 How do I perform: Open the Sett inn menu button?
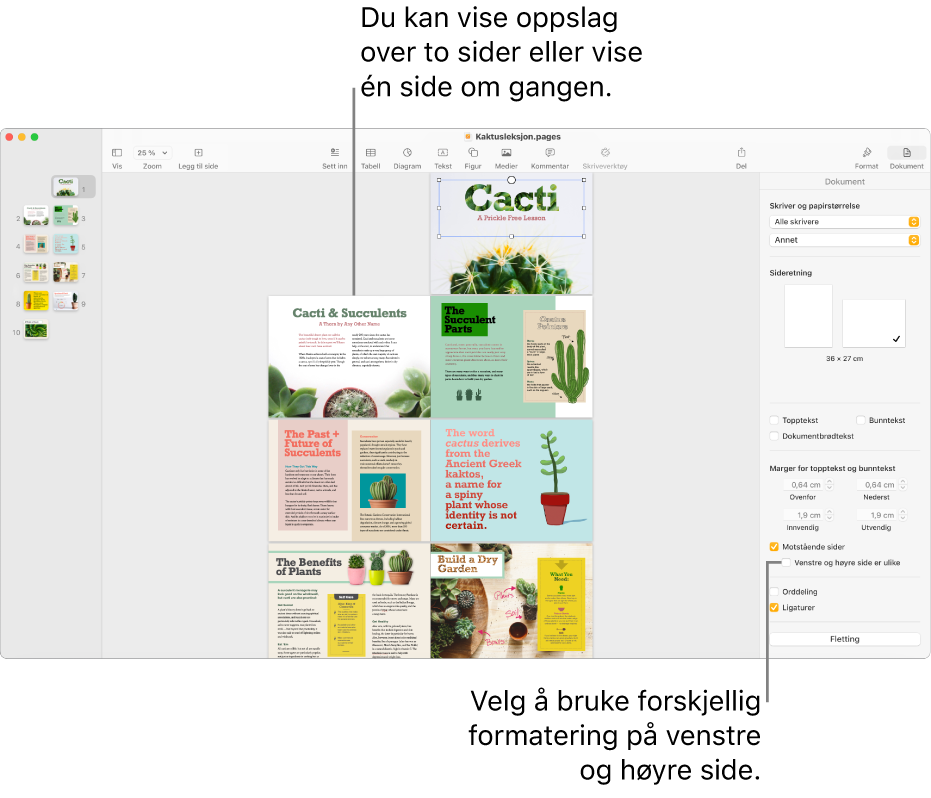pos(335,153)
